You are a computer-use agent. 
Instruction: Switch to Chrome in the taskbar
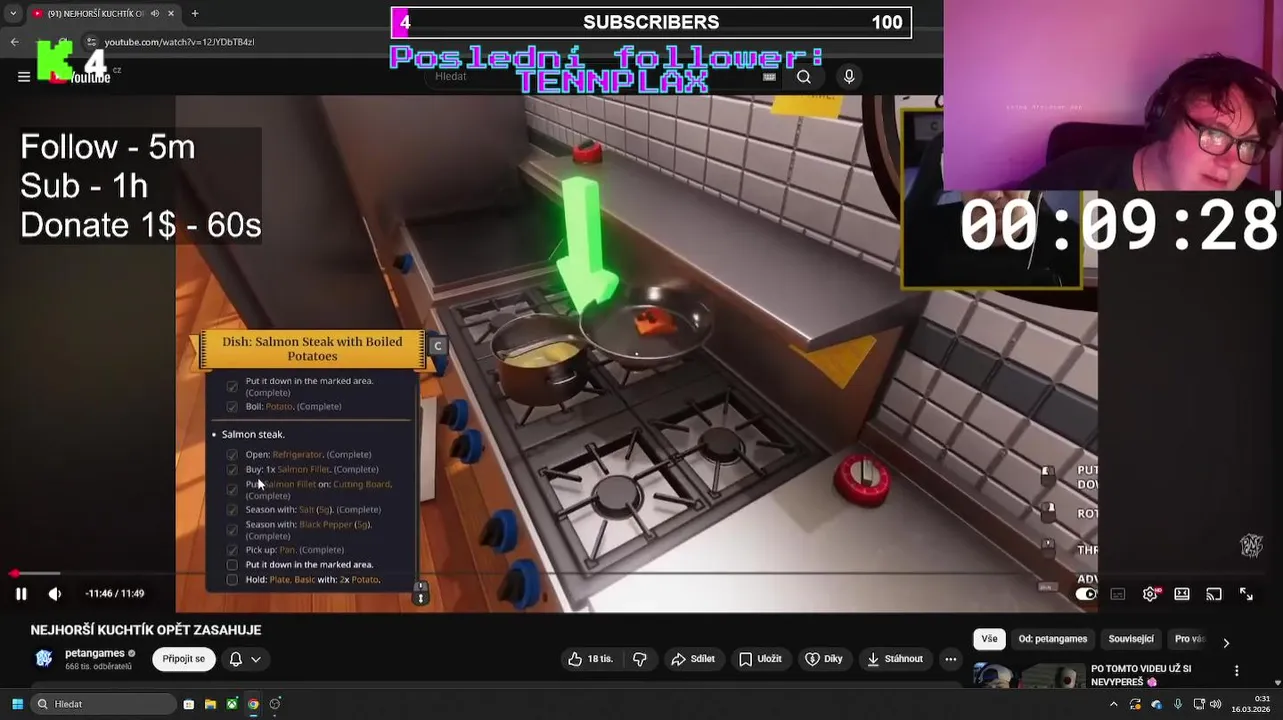pos(253,704)
